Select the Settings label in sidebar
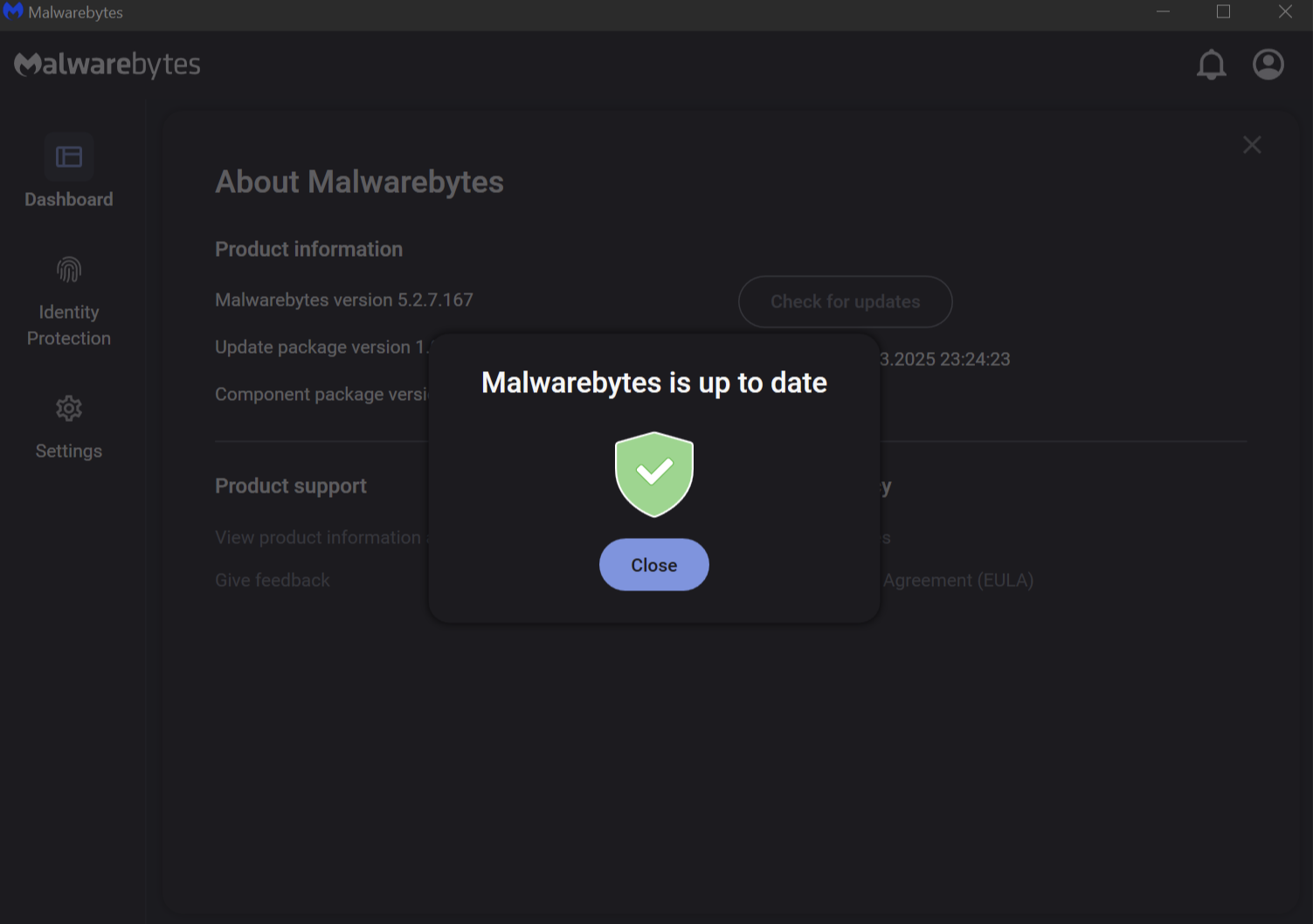This screenshot has width=1313, height=924. [69, 451]
